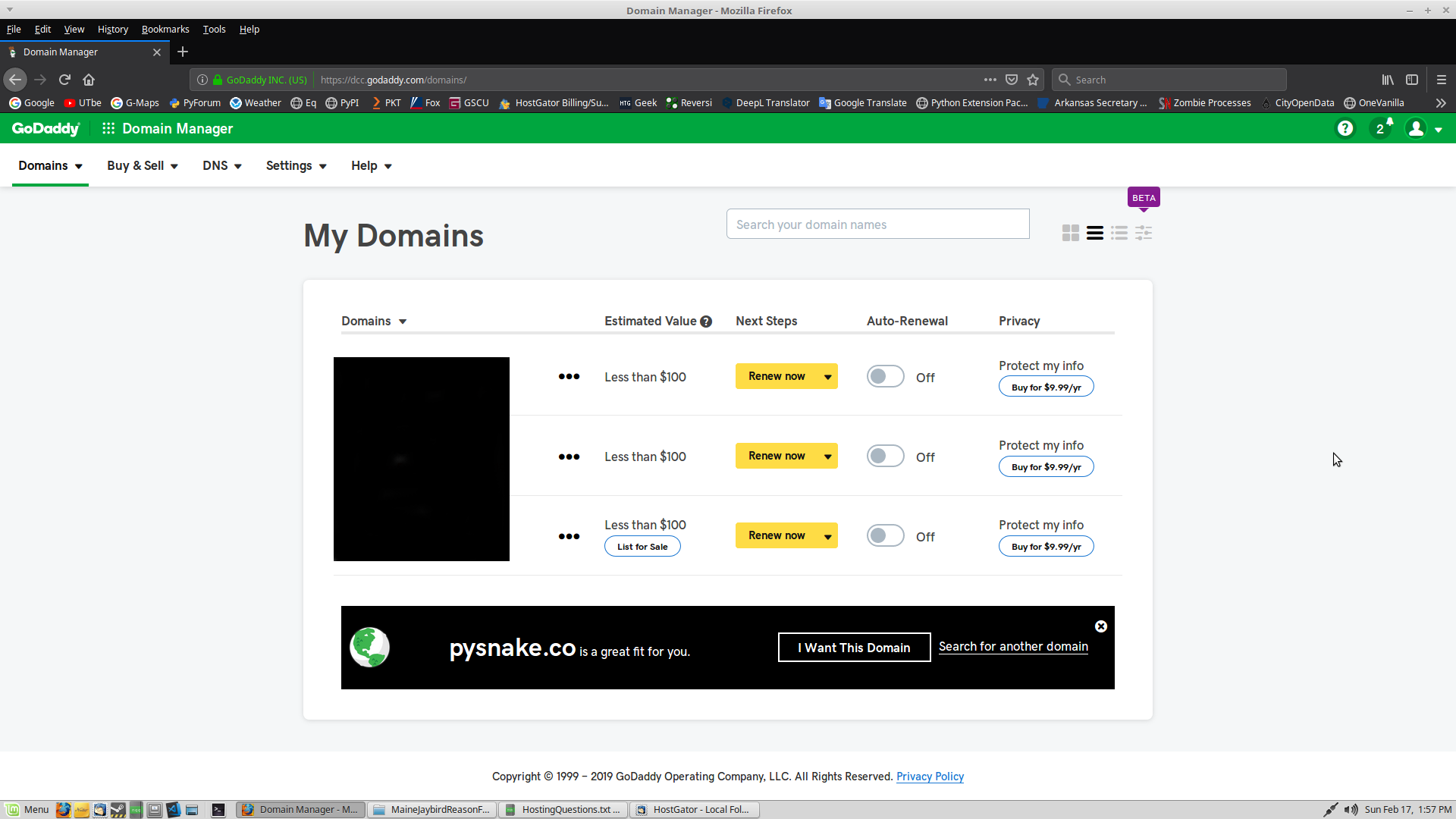
Task: Close the pysnake.co suggestion banner
Action: point(1101,626)
